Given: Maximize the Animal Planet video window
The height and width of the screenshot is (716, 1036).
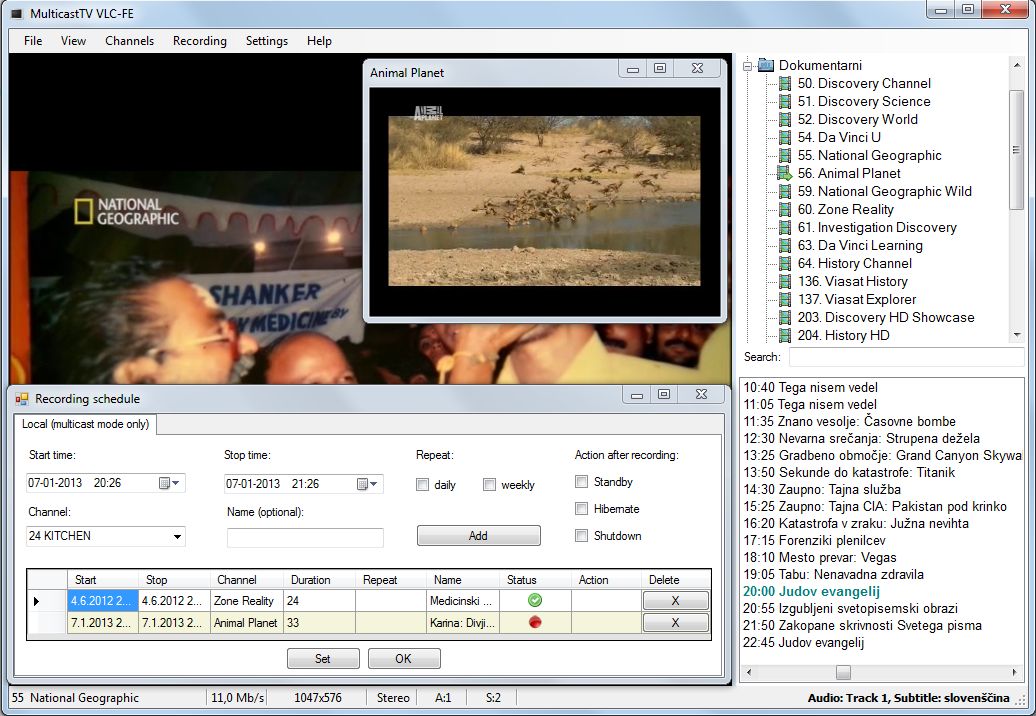Looking at the screenshot, I should point(660,68).
